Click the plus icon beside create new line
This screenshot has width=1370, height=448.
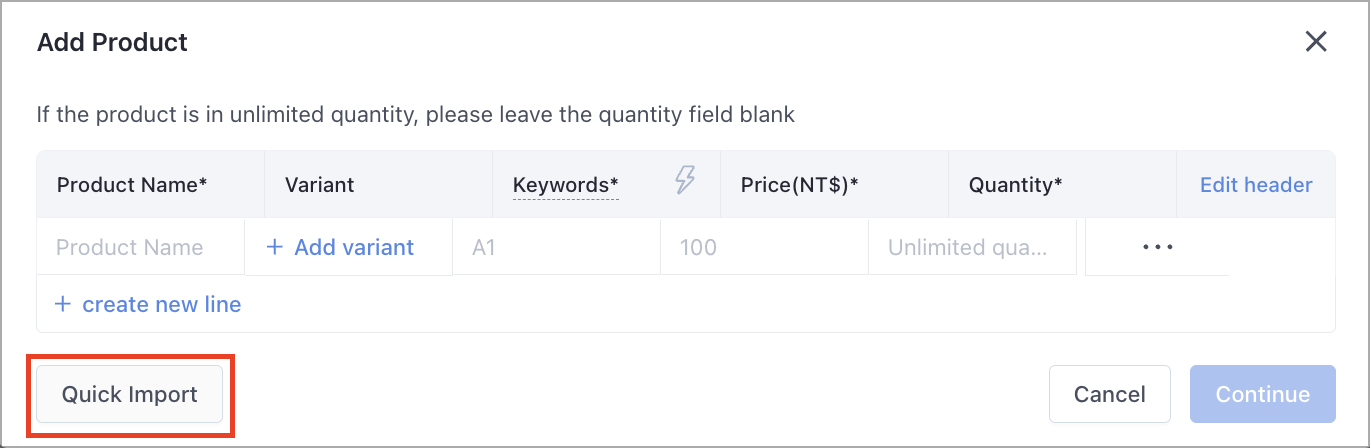pyautogui.click(x=63, y=304)
